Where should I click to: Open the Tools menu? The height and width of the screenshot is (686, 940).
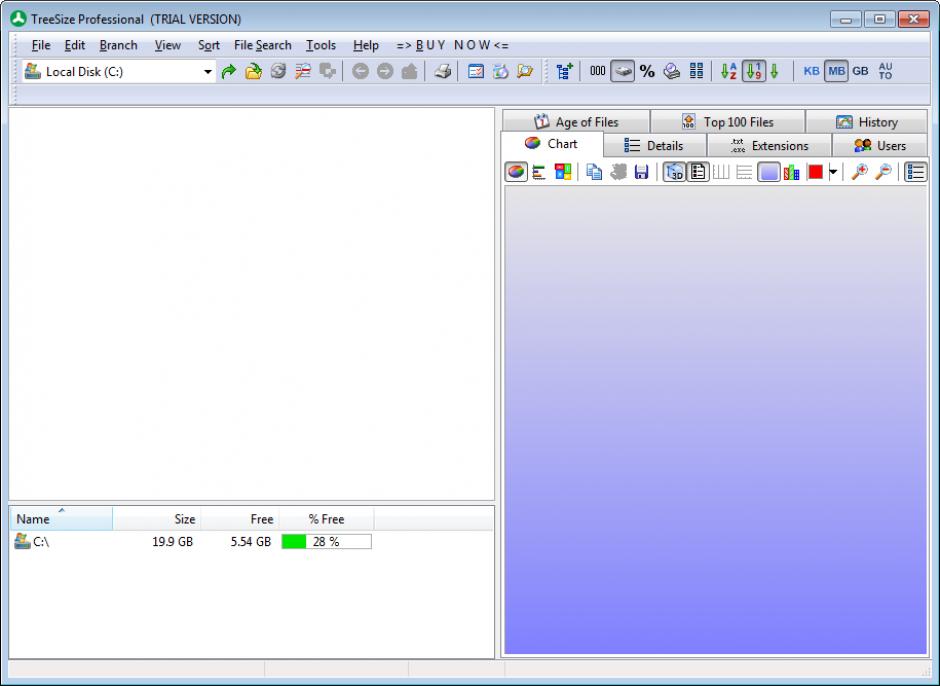tap(321, 46)
